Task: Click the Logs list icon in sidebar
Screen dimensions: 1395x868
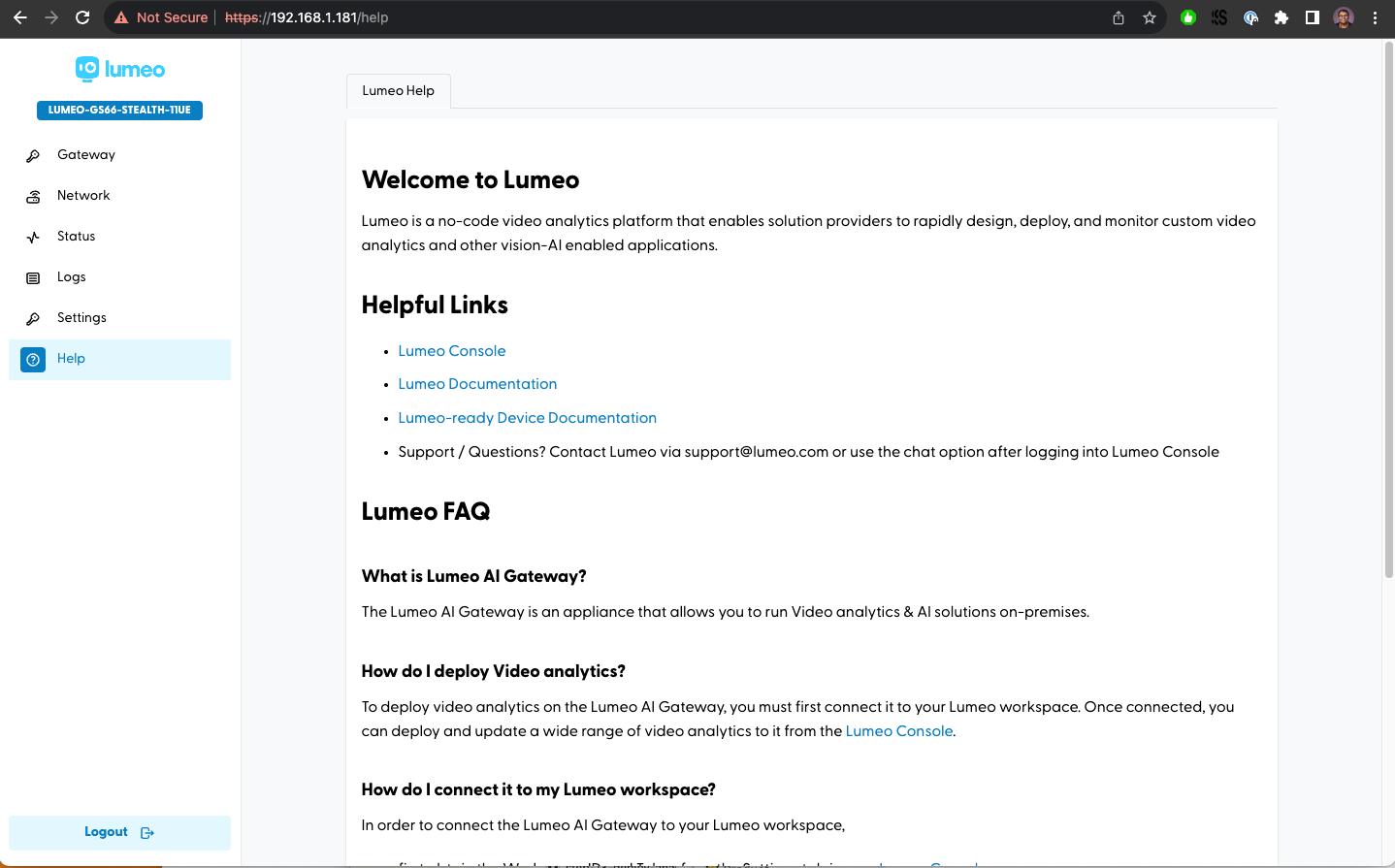Action: (x=33, y=277)
